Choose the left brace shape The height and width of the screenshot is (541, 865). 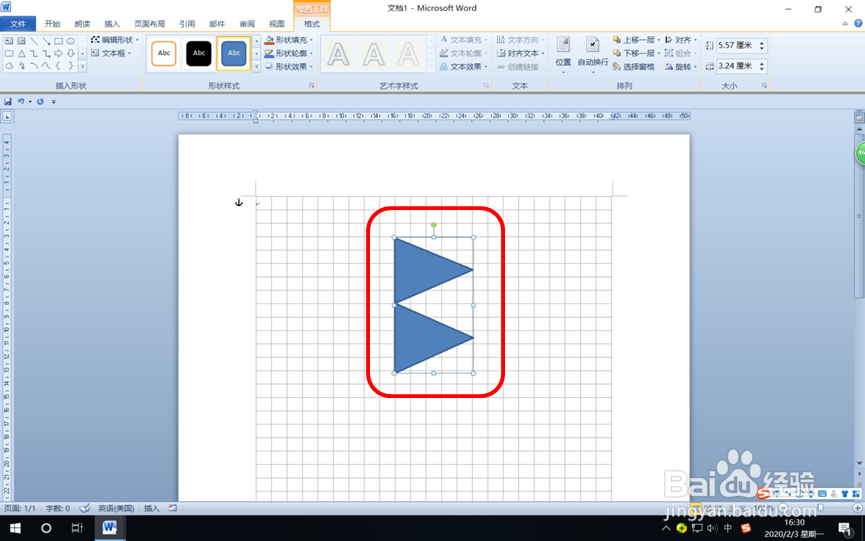58,66
